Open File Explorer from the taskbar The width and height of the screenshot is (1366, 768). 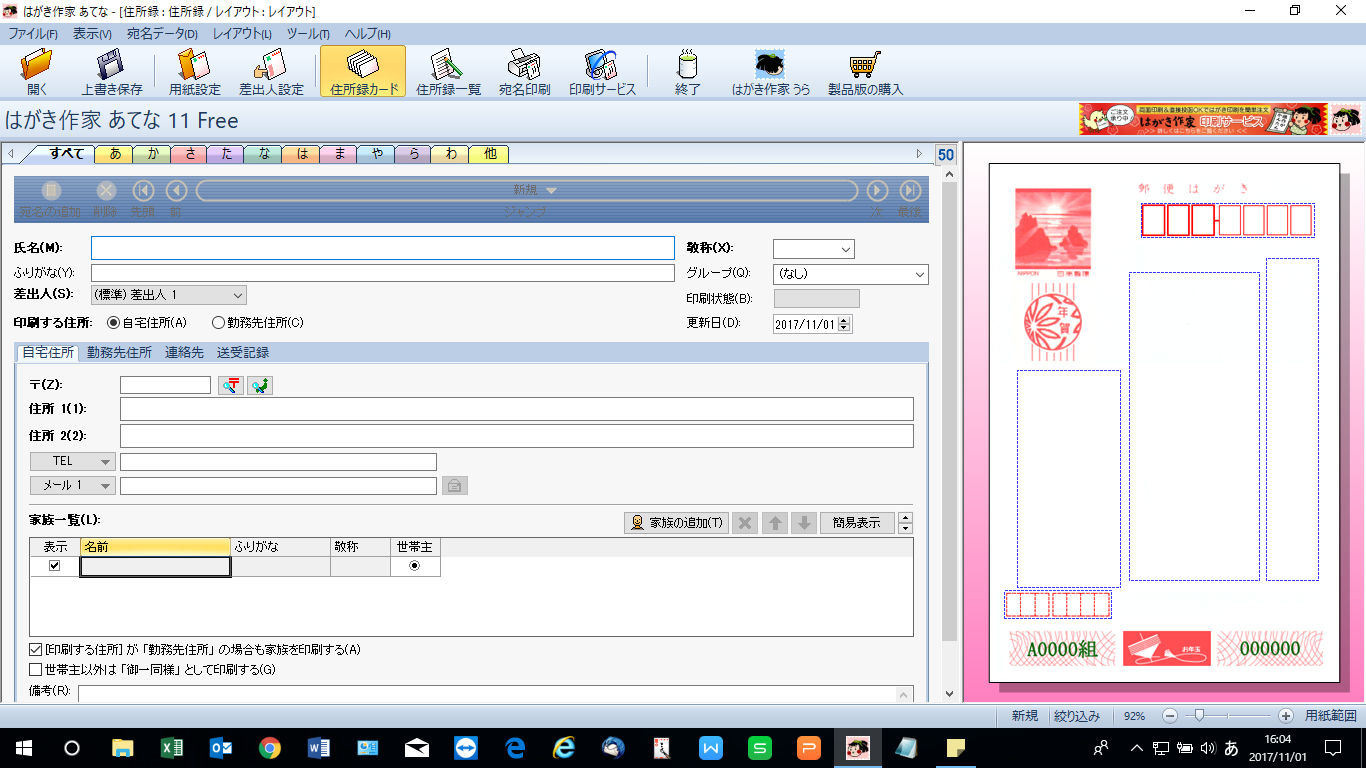pos(122,748)
